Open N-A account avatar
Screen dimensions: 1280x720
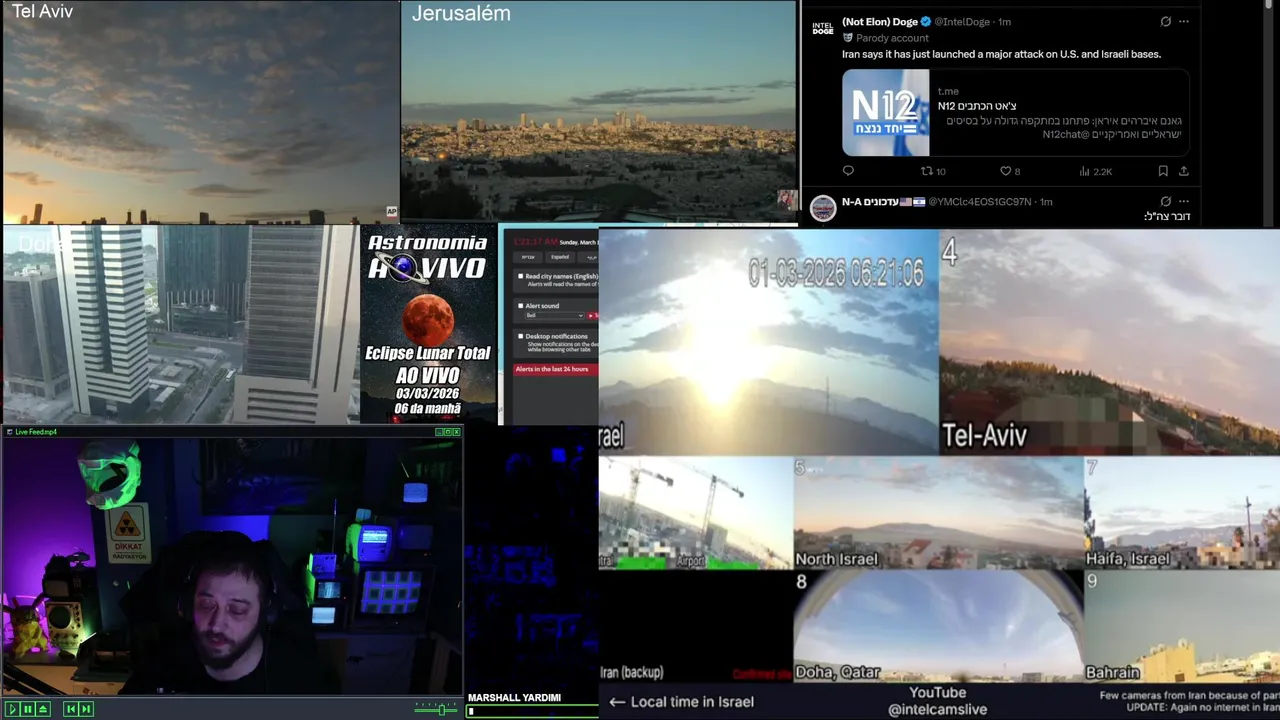[822, 208]
